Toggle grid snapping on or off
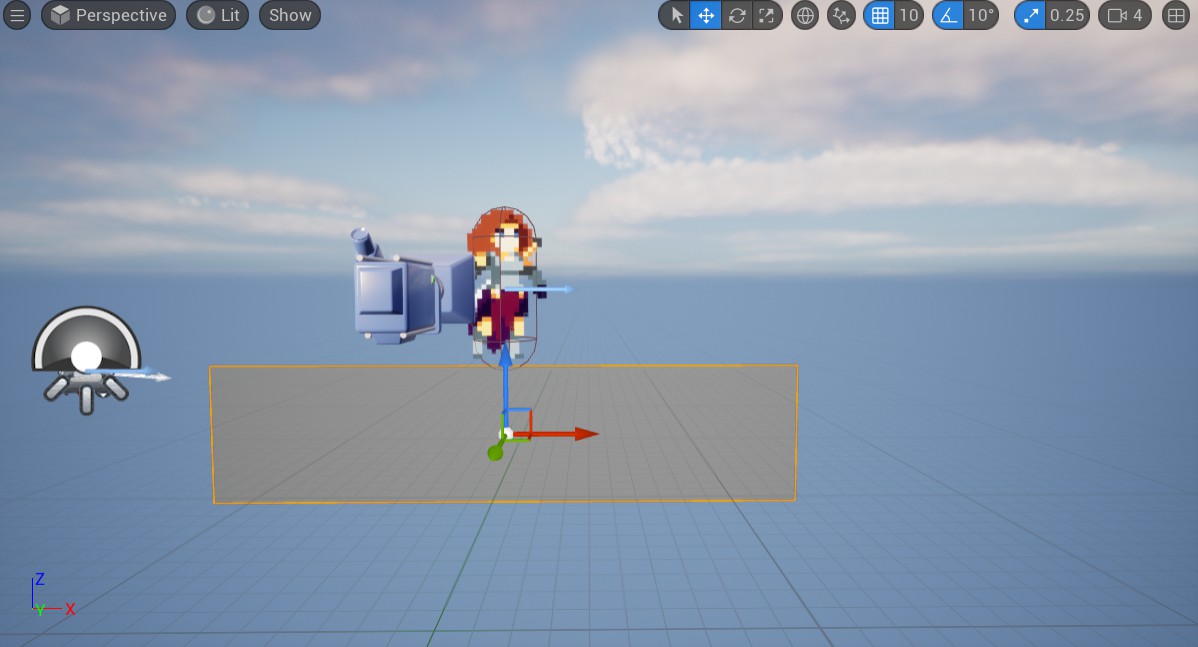 (879, 15)
